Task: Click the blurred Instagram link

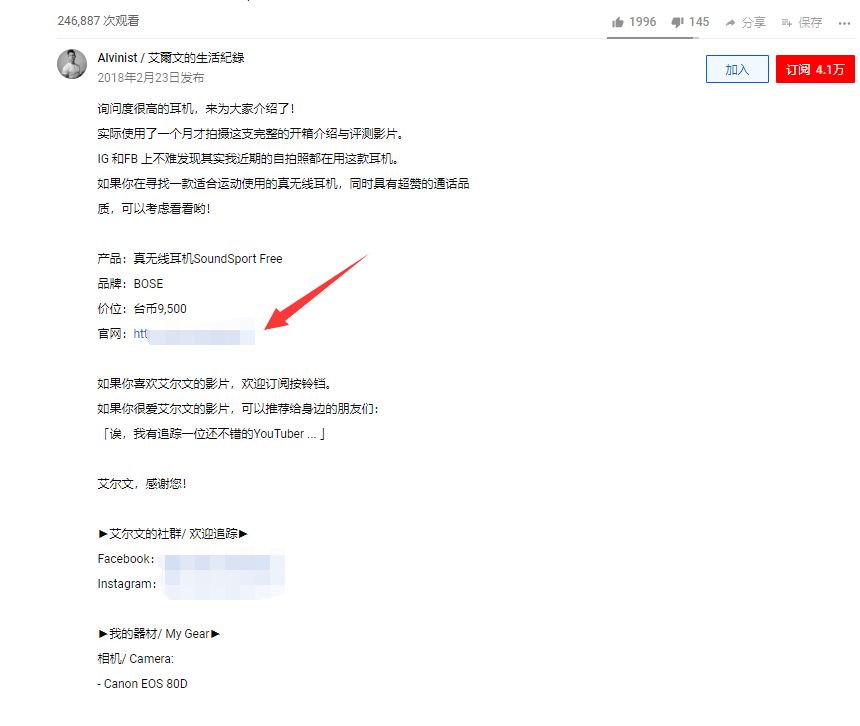Action: tap(223, 586)
